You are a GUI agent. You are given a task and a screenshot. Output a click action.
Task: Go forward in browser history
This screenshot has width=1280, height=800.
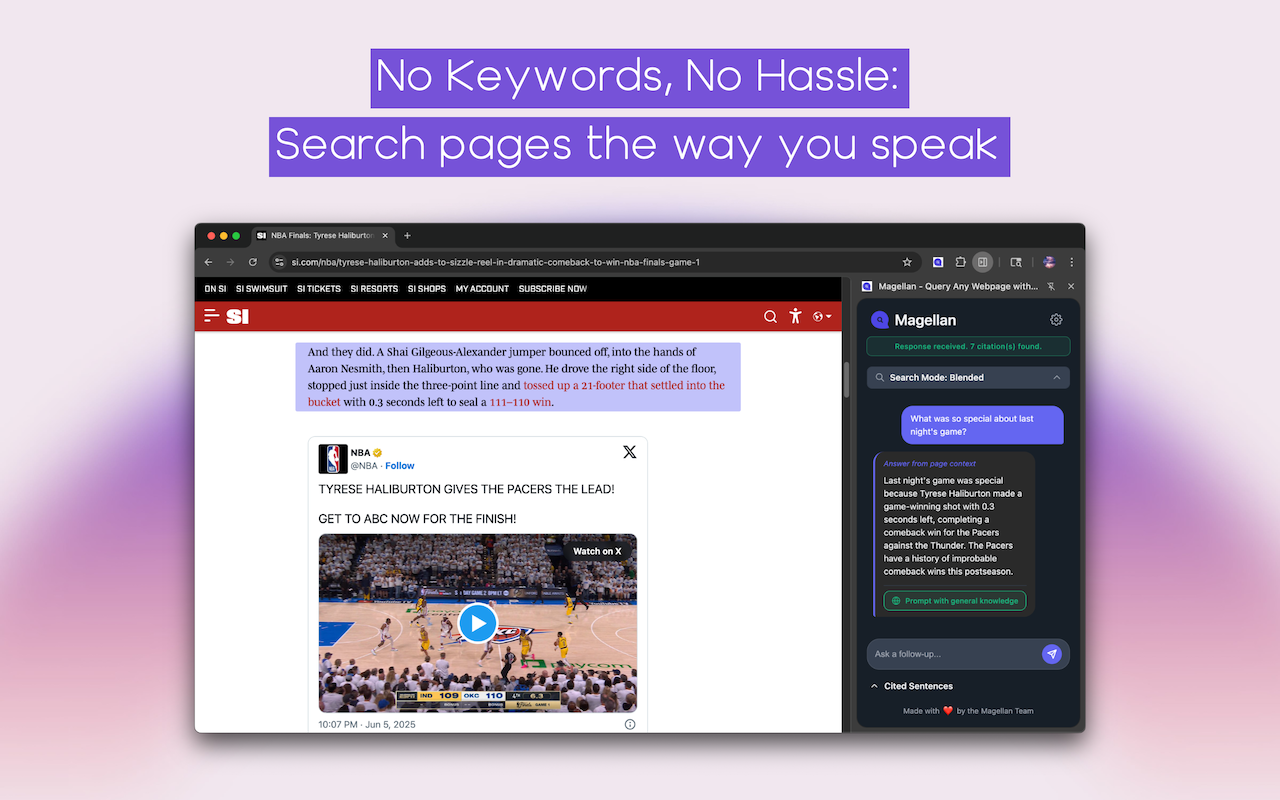pos(230,262)
